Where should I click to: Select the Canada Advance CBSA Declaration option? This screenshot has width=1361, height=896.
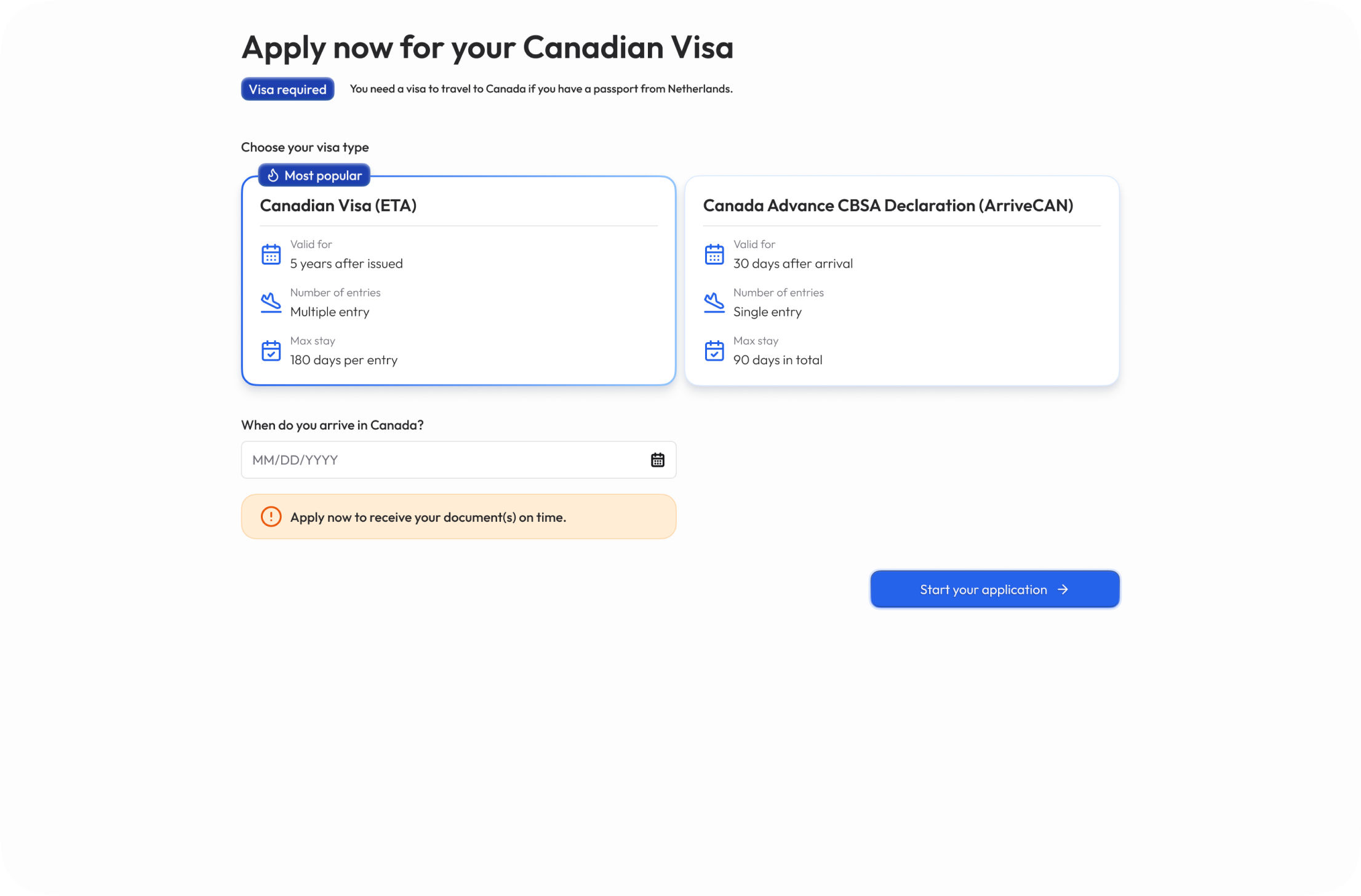click(x=901, y=280)
